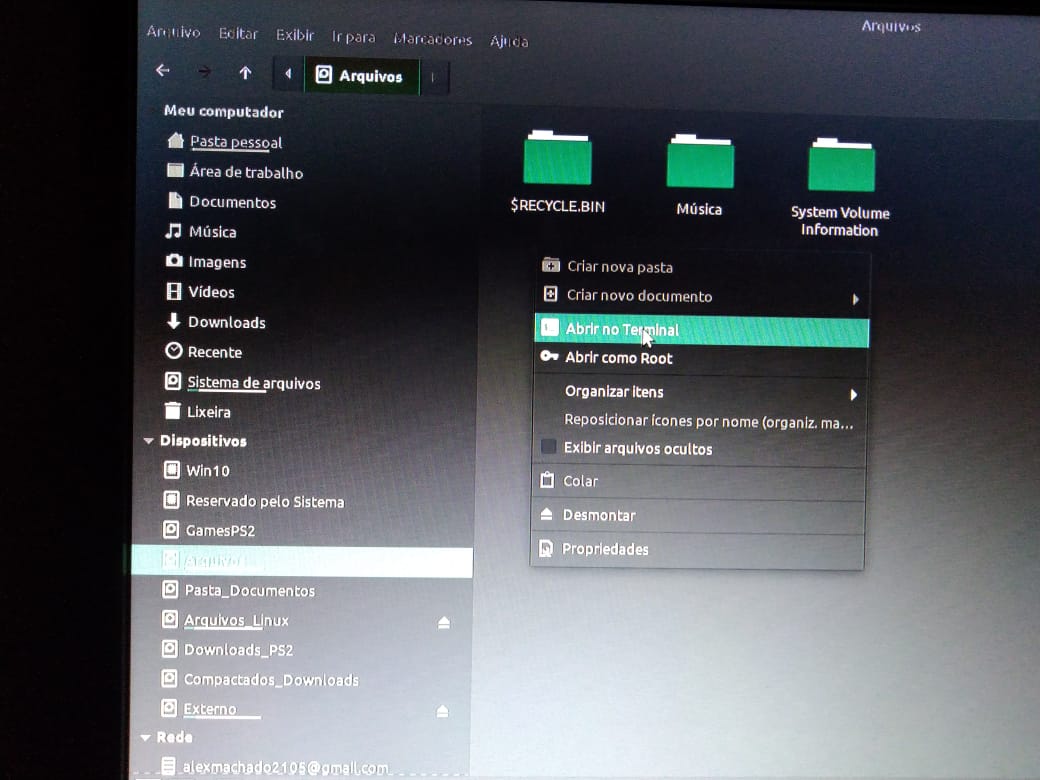Image resolution: width=1040 pixels, height=780 pixels.
Task: Open the Criar novo documento submenu
Action: 702,296
